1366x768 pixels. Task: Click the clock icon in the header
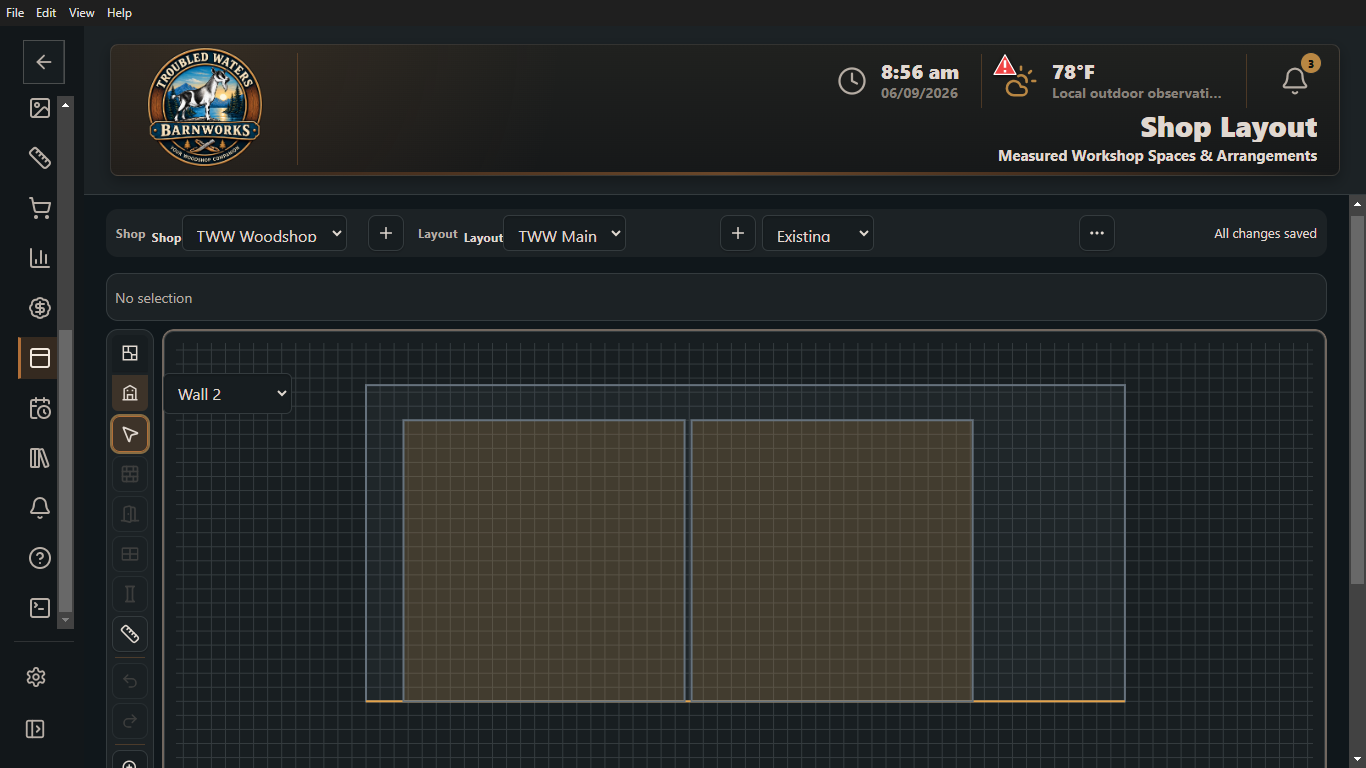click(x=852, y=81)
